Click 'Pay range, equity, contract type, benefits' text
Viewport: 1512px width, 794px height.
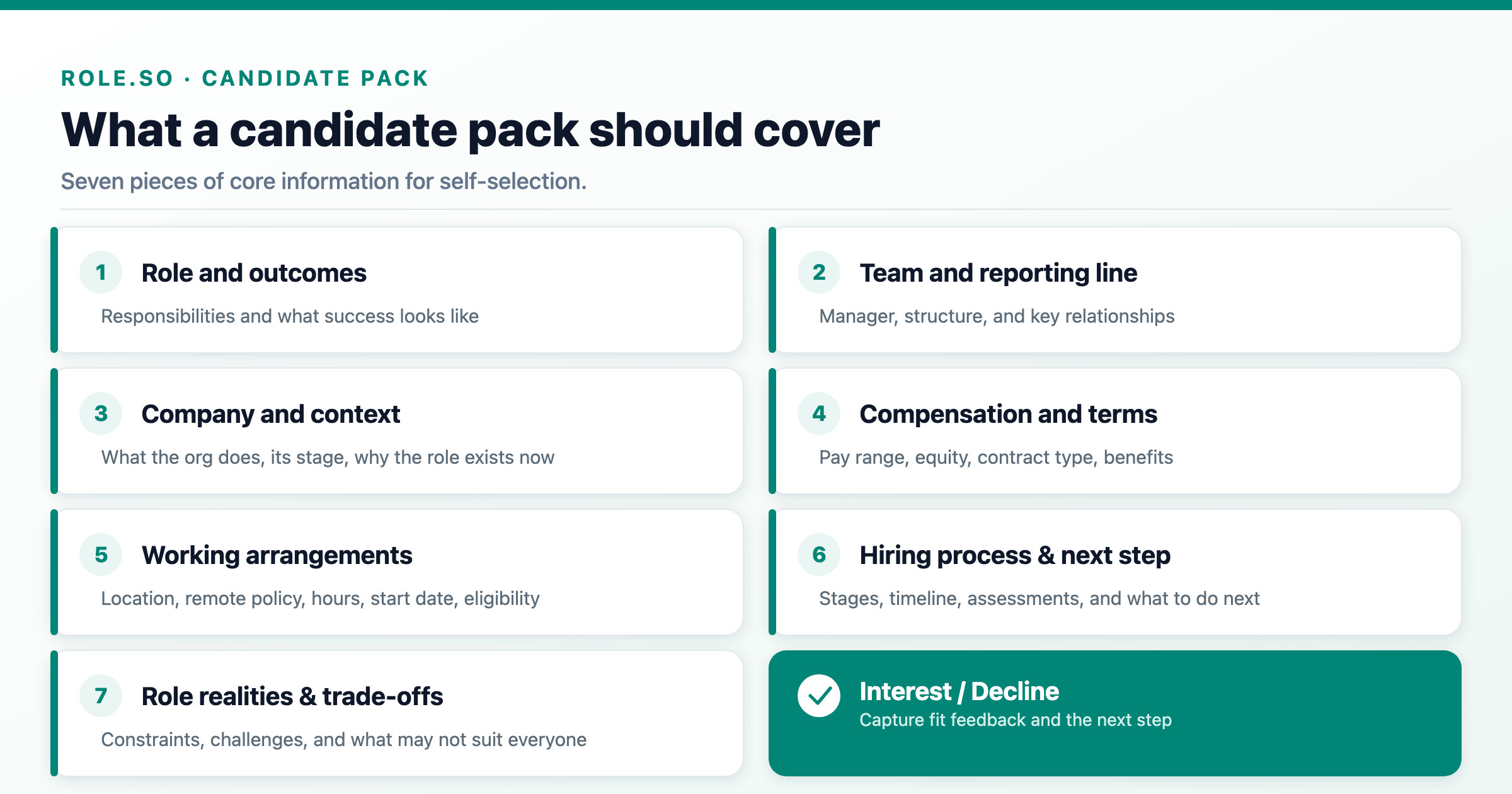pyautogui.click(x=996, y=457)
